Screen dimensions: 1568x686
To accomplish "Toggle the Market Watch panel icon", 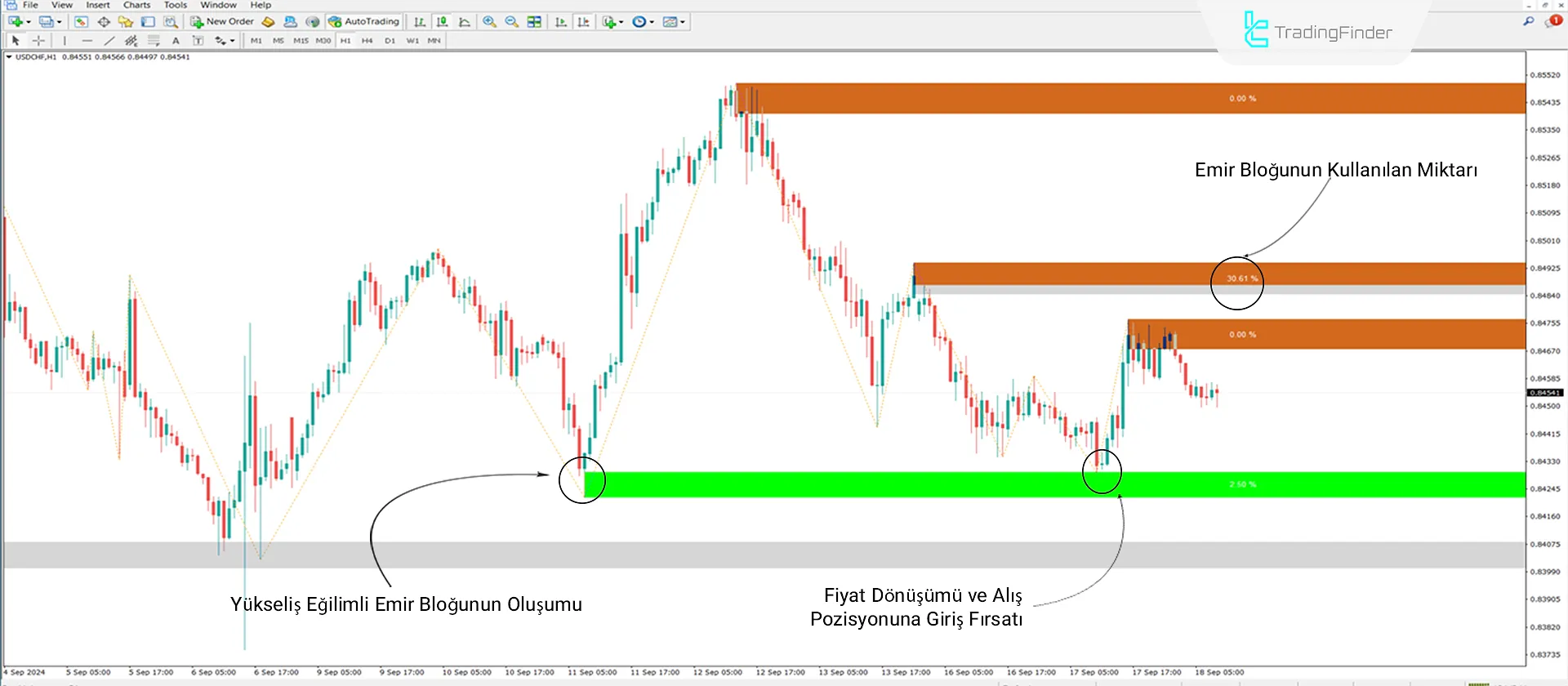I will pyautogui.click(x=81, y=22).
